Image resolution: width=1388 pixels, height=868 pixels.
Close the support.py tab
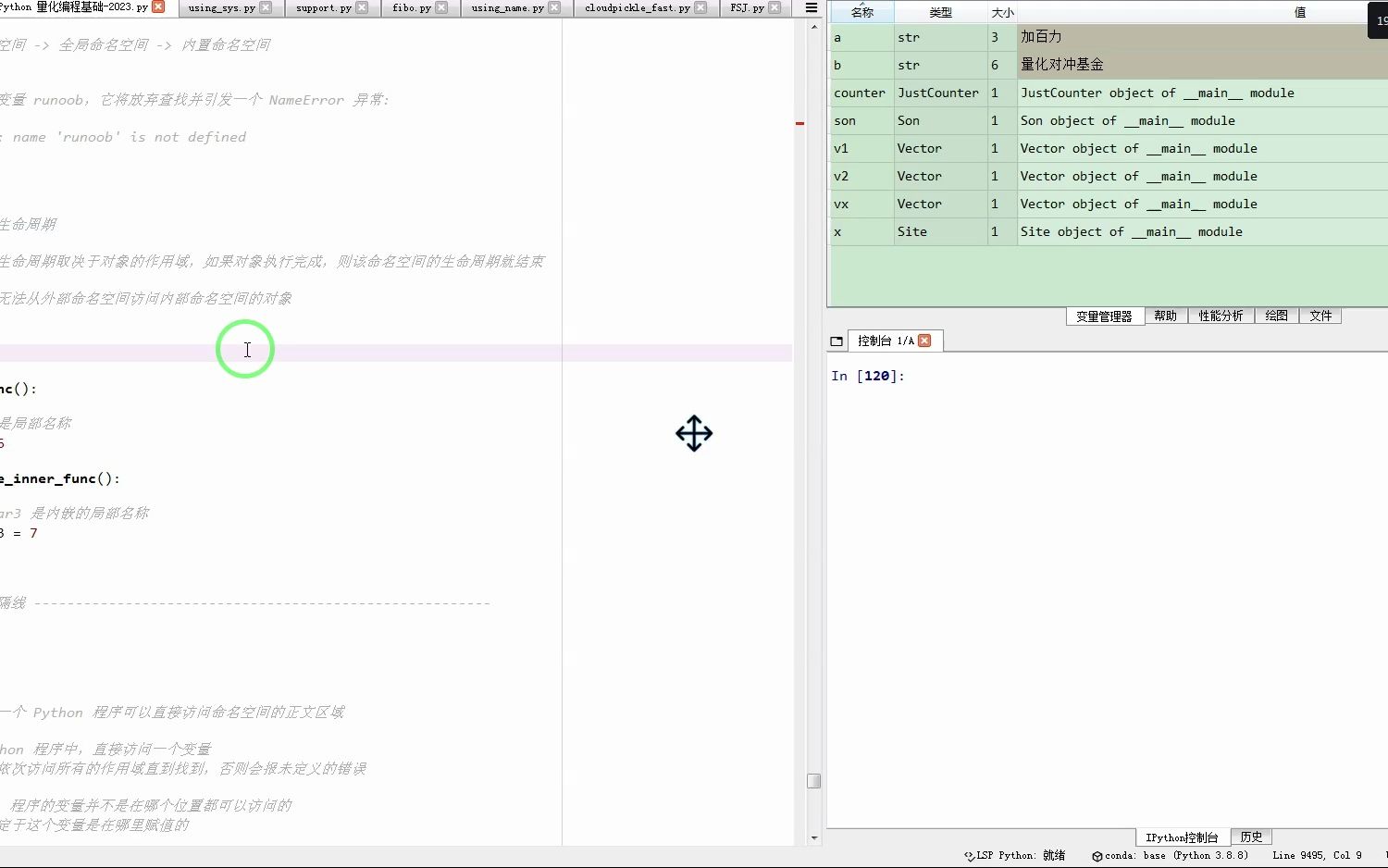tap(362, 7)
